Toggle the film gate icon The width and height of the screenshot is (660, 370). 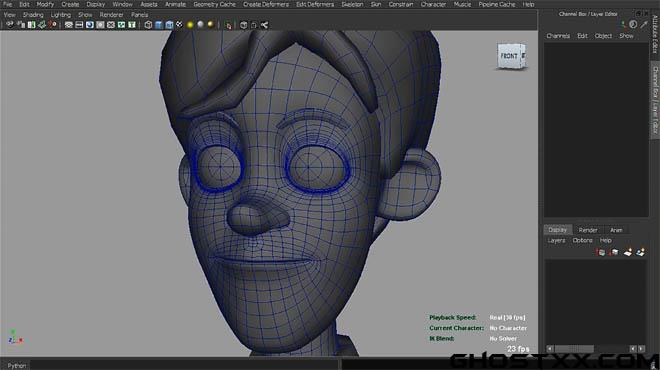[79, 25]
